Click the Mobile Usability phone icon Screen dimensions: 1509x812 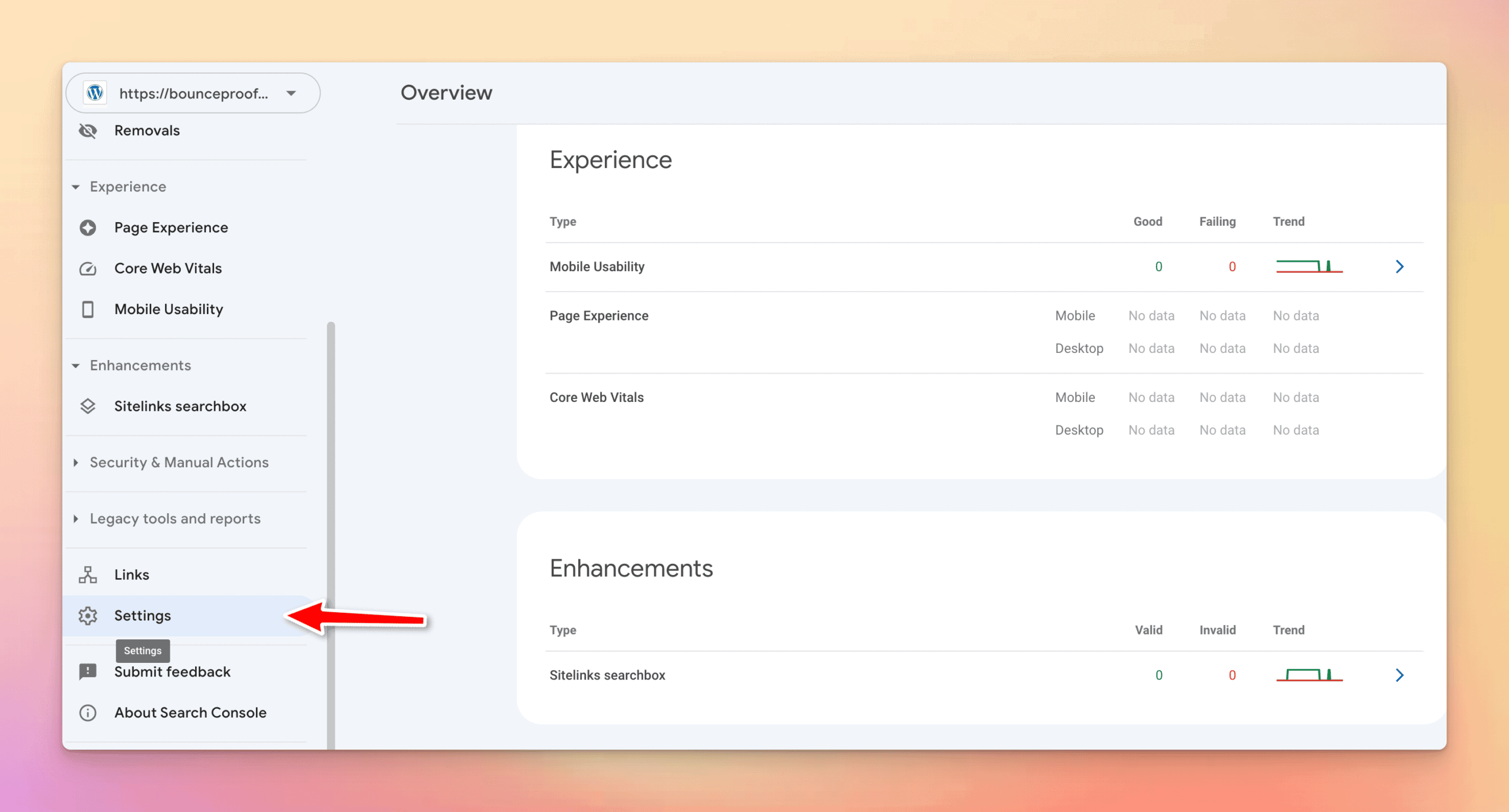click(x=88, y=309)
